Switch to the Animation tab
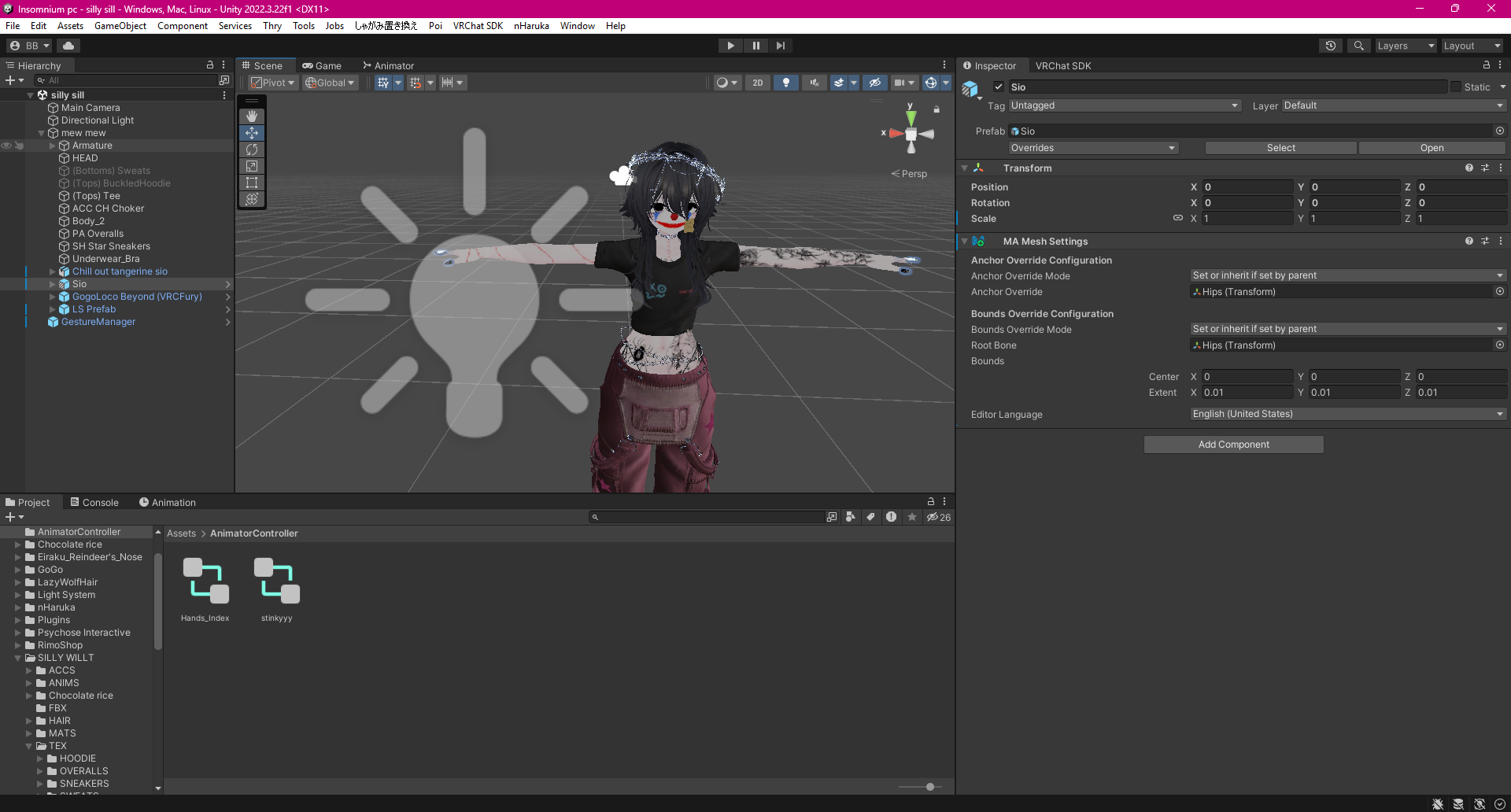This screenshot has width=1511, height=812. (168, 503)
